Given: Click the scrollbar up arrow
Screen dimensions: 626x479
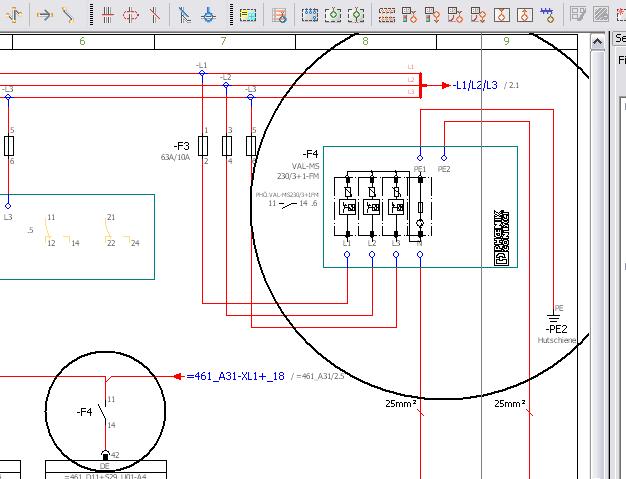Looking at the screenshot, I should (x=597, y=42).
